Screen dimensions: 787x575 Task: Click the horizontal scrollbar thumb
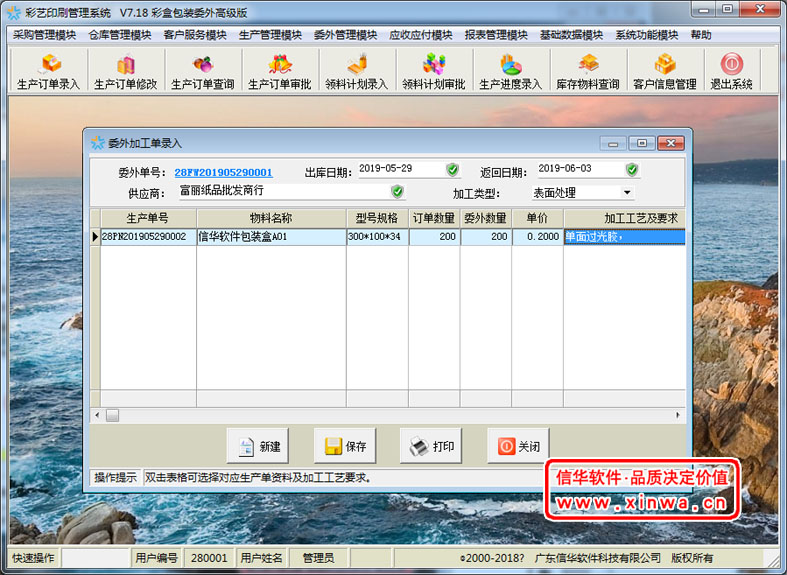[x=112, y=415]
